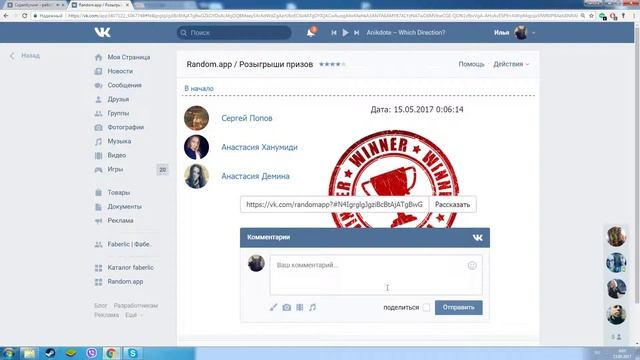Click VK logo in Комментарии widget header
The height and width of the screenshot is (360, 640).
pyautogui.click(x=478, y=238)
